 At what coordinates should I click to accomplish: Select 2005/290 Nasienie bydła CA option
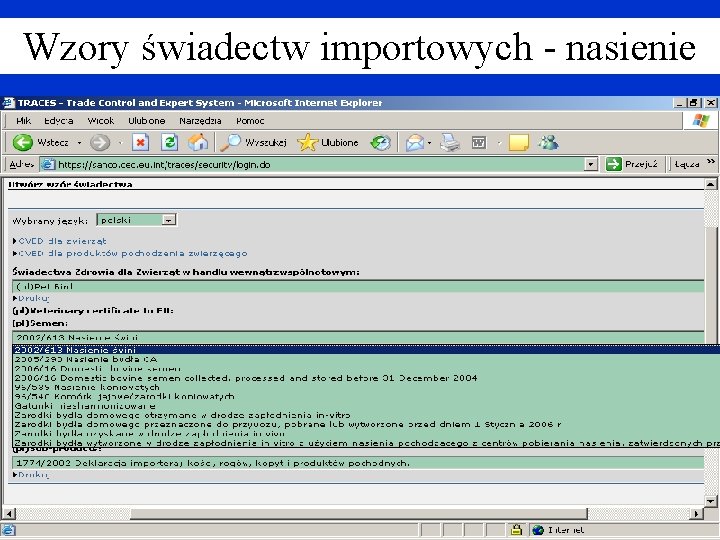[x=366, y=359]
